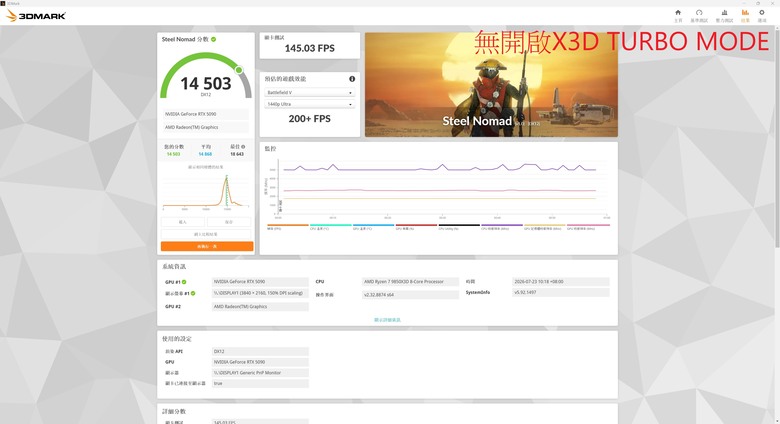Image resolution: width=780 pixels, height=424 pixels.
Task: Click the 'true' value in used settings
Action: [x=260, y=384]
